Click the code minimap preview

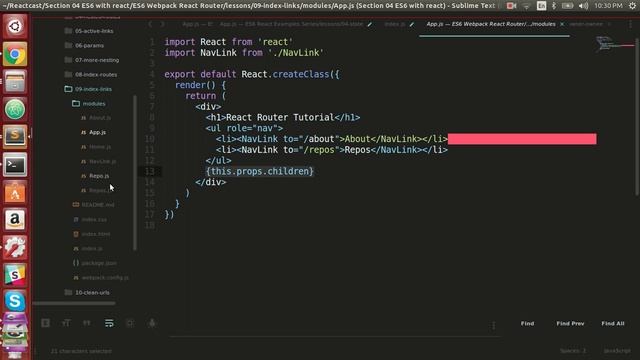614,44
